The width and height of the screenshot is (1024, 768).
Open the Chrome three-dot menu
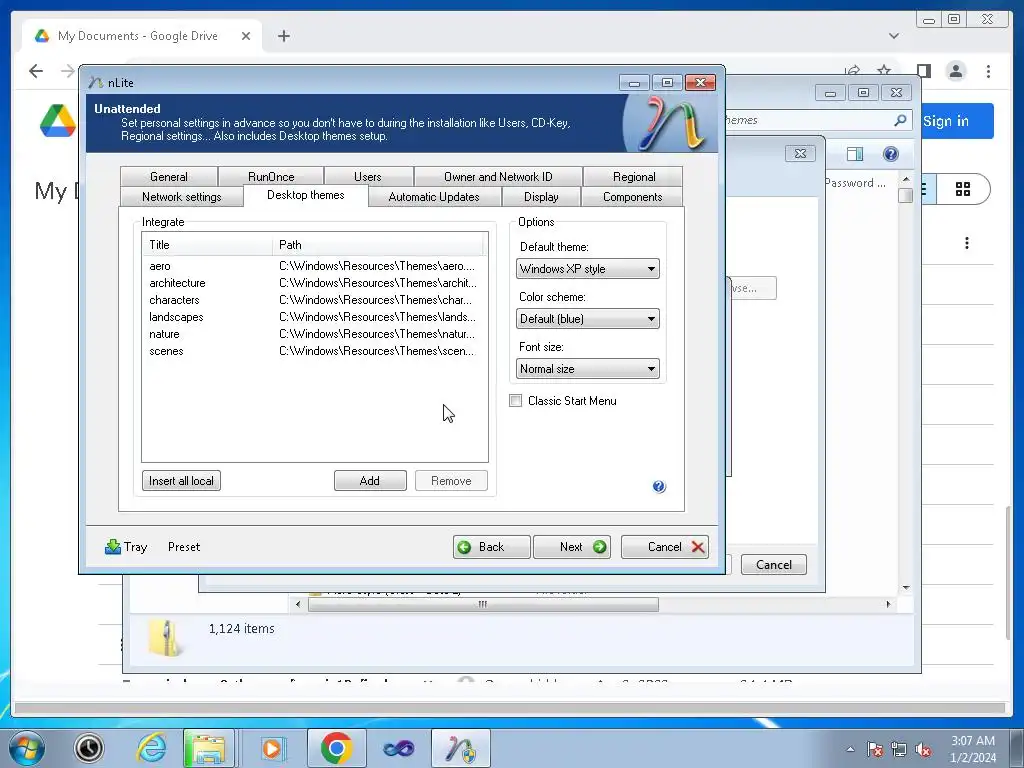988,71
